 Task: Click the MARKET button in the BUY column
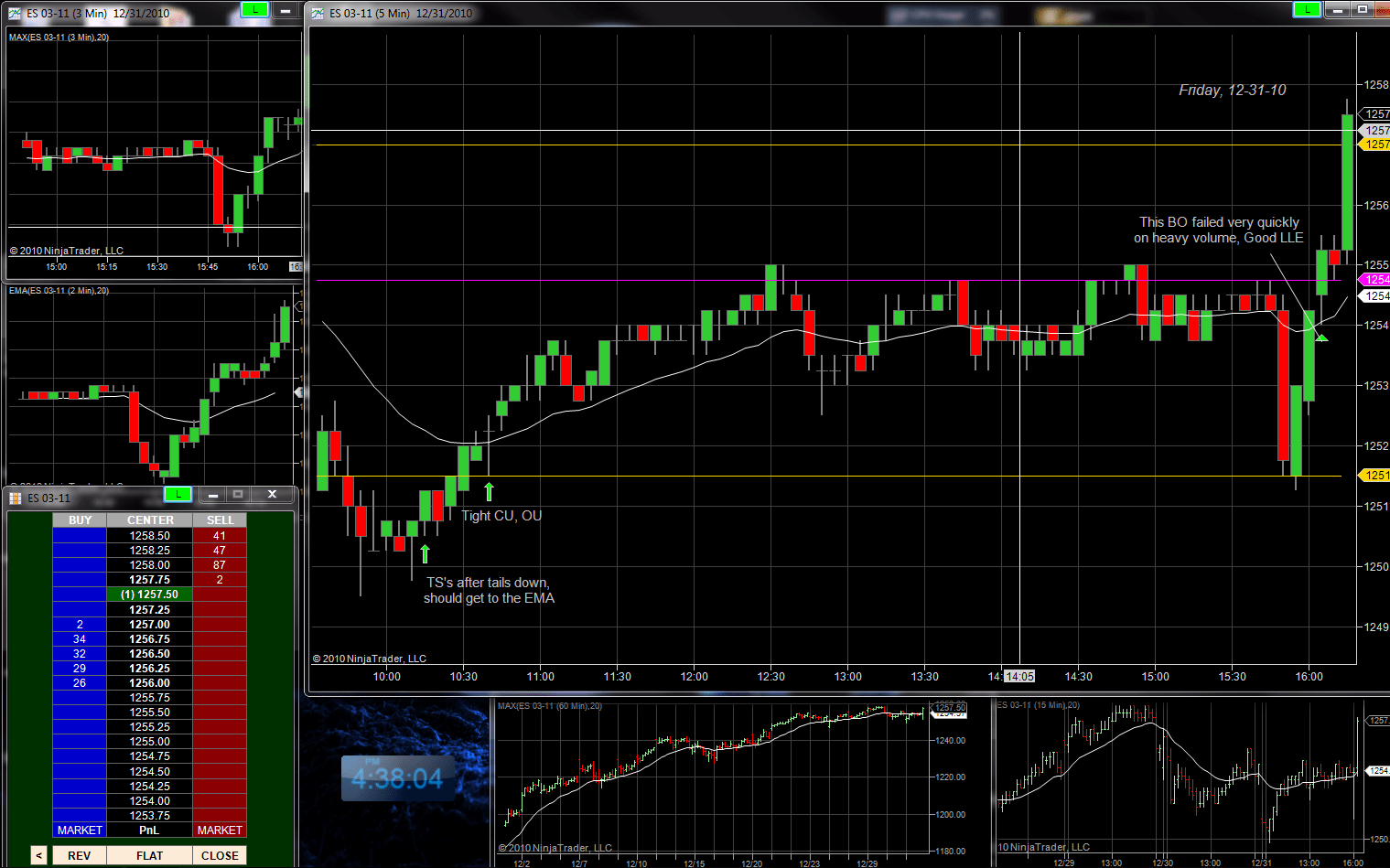coord(79,830)
